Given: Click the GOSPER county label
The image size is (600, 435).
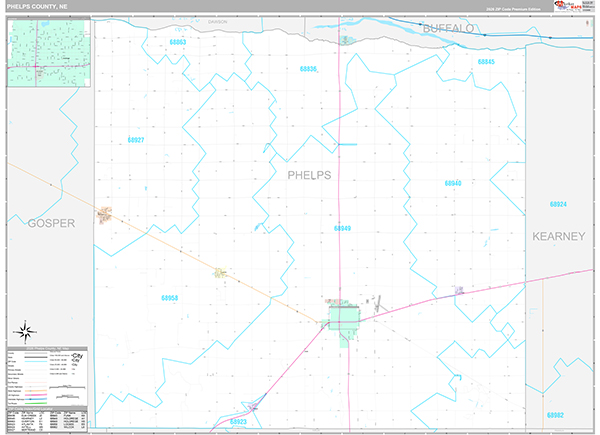Looking at the screenshot, I should 52,223.
